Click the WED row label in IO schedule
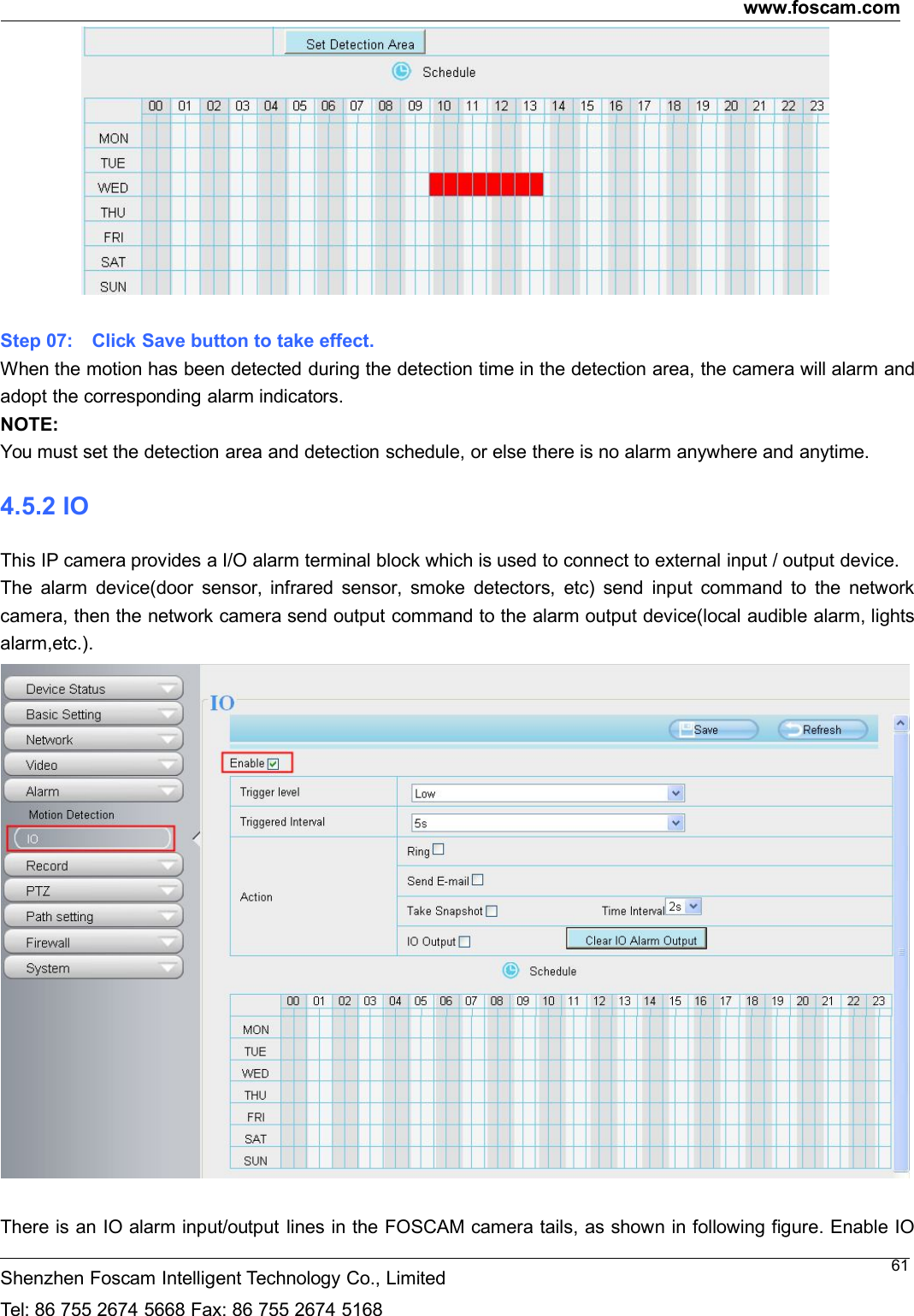The height and width of the screenshot is (1316, 914). point(256,1073)
